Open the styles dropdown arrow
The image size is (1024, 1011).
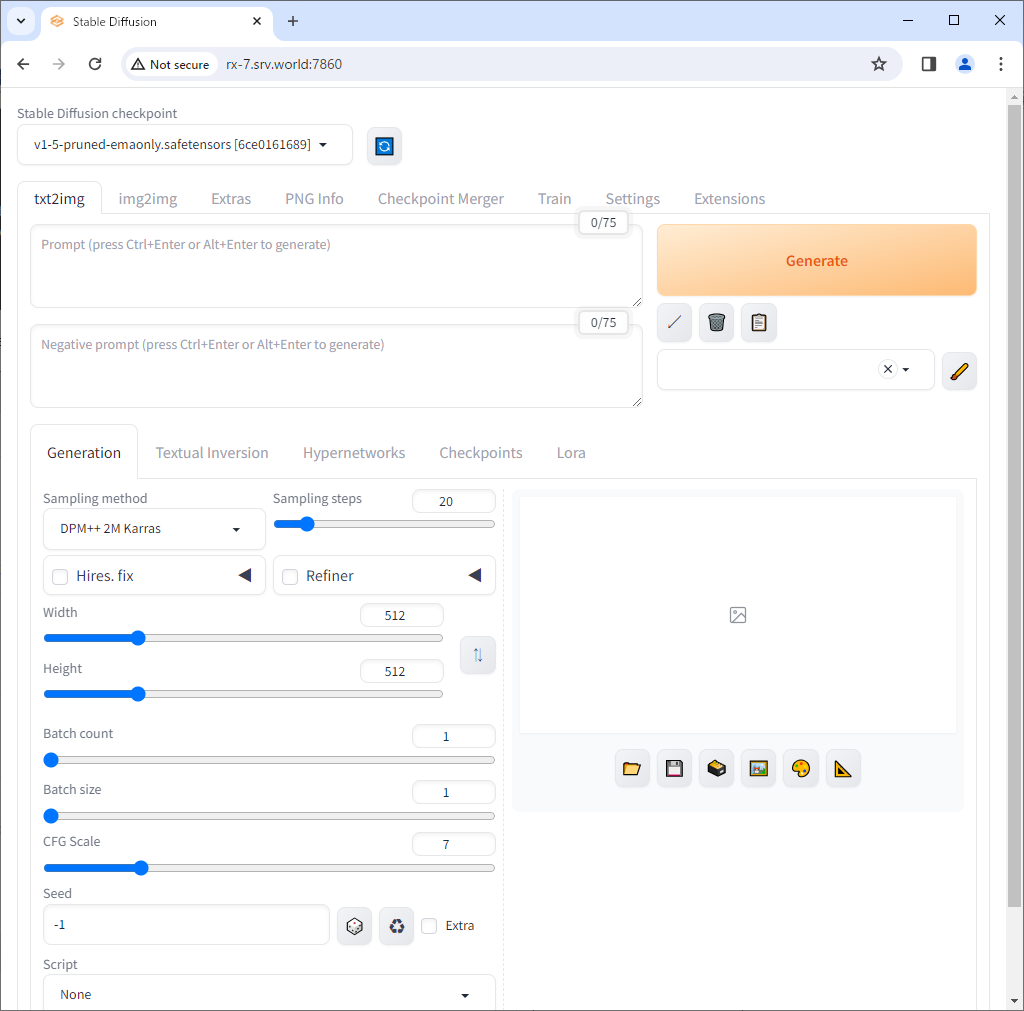pos(905,370)
